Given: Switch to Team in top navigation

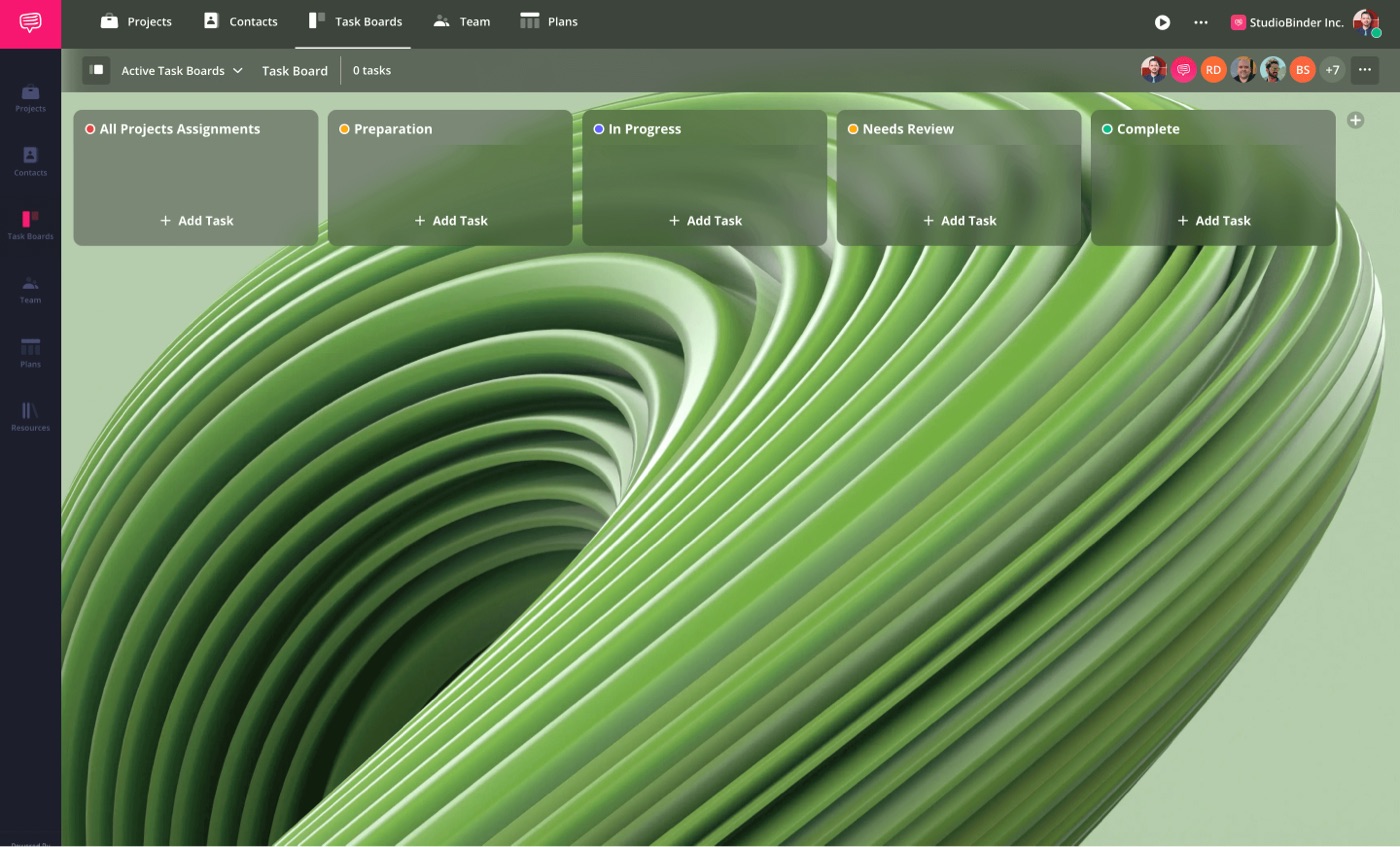Looking at the screenshot, I should point(461,21).
